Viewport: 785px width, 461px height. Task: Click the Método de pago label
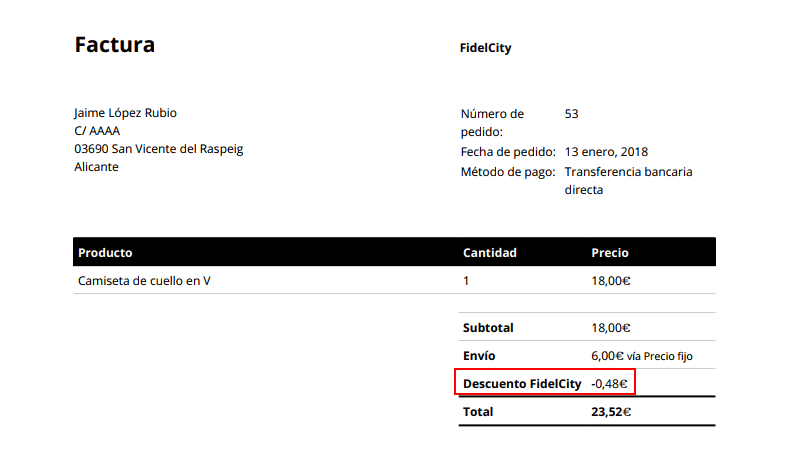point(508,171)
